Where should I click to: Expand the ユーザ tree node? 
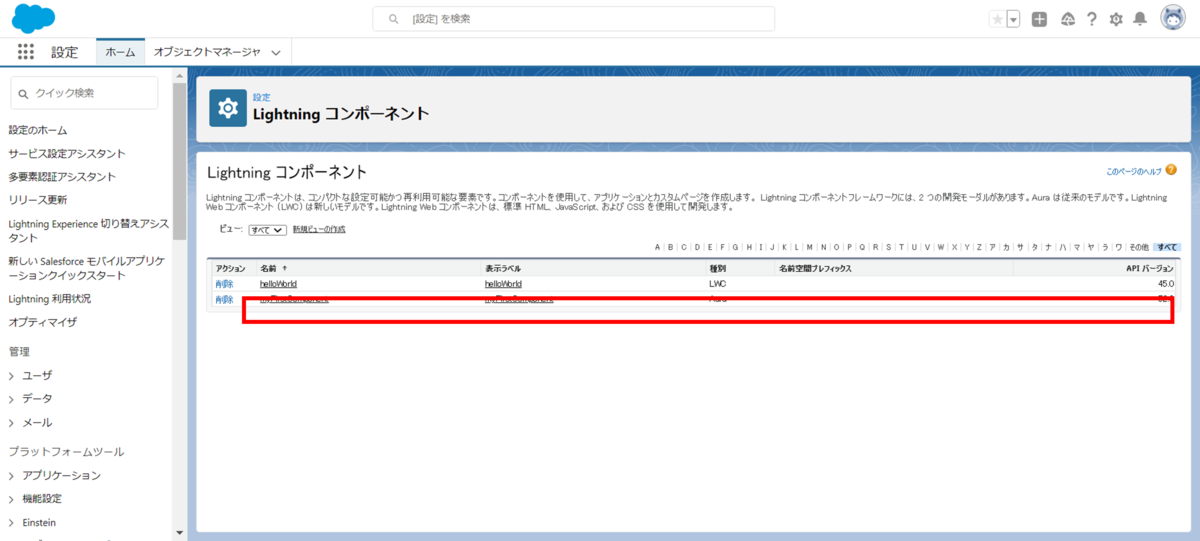[x=12, y=376]
